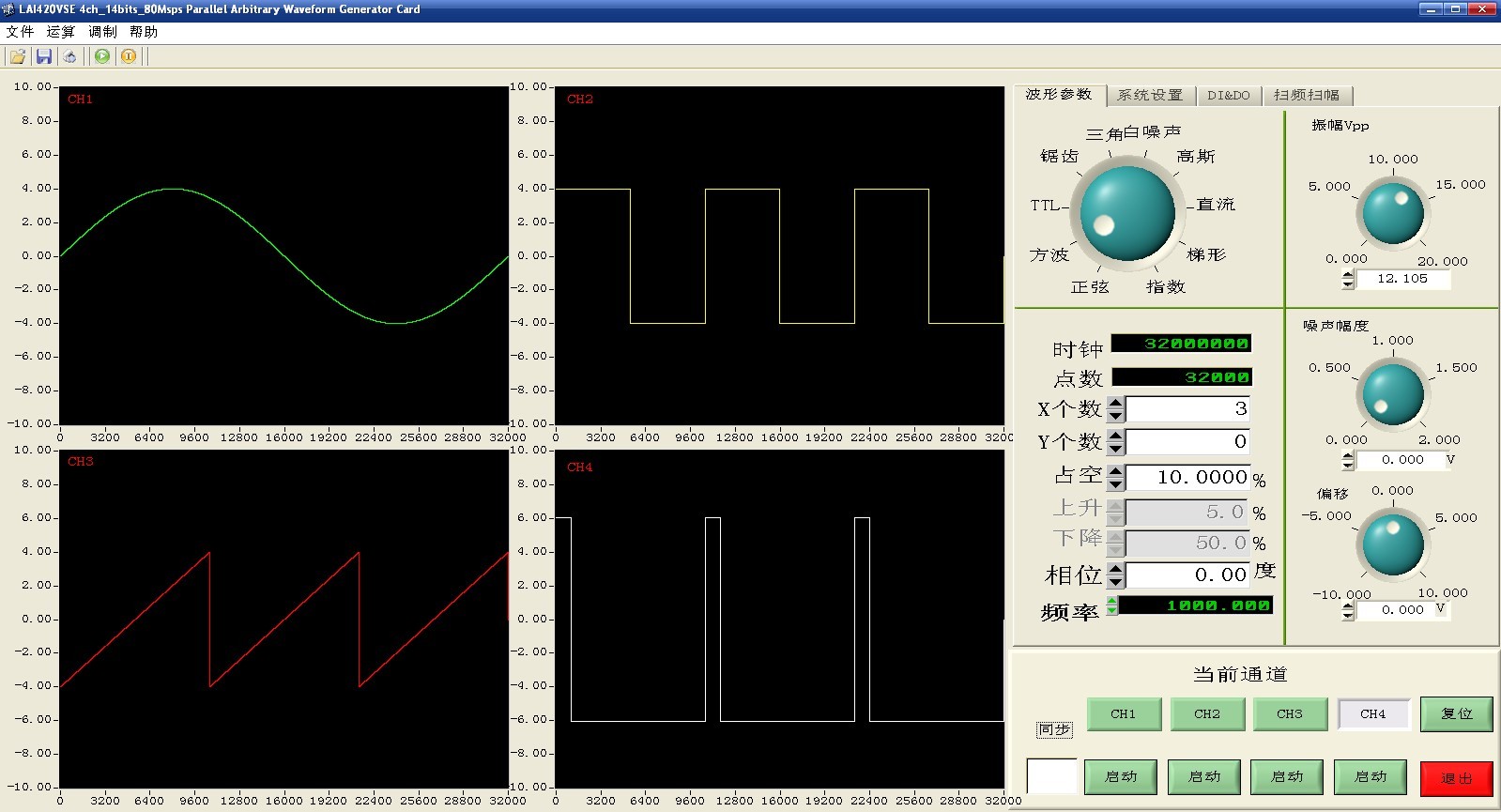Screen dimensions: 1501x812
Task: Select 正弦 on the waveform dial
Action: (x=1090, y=287)
